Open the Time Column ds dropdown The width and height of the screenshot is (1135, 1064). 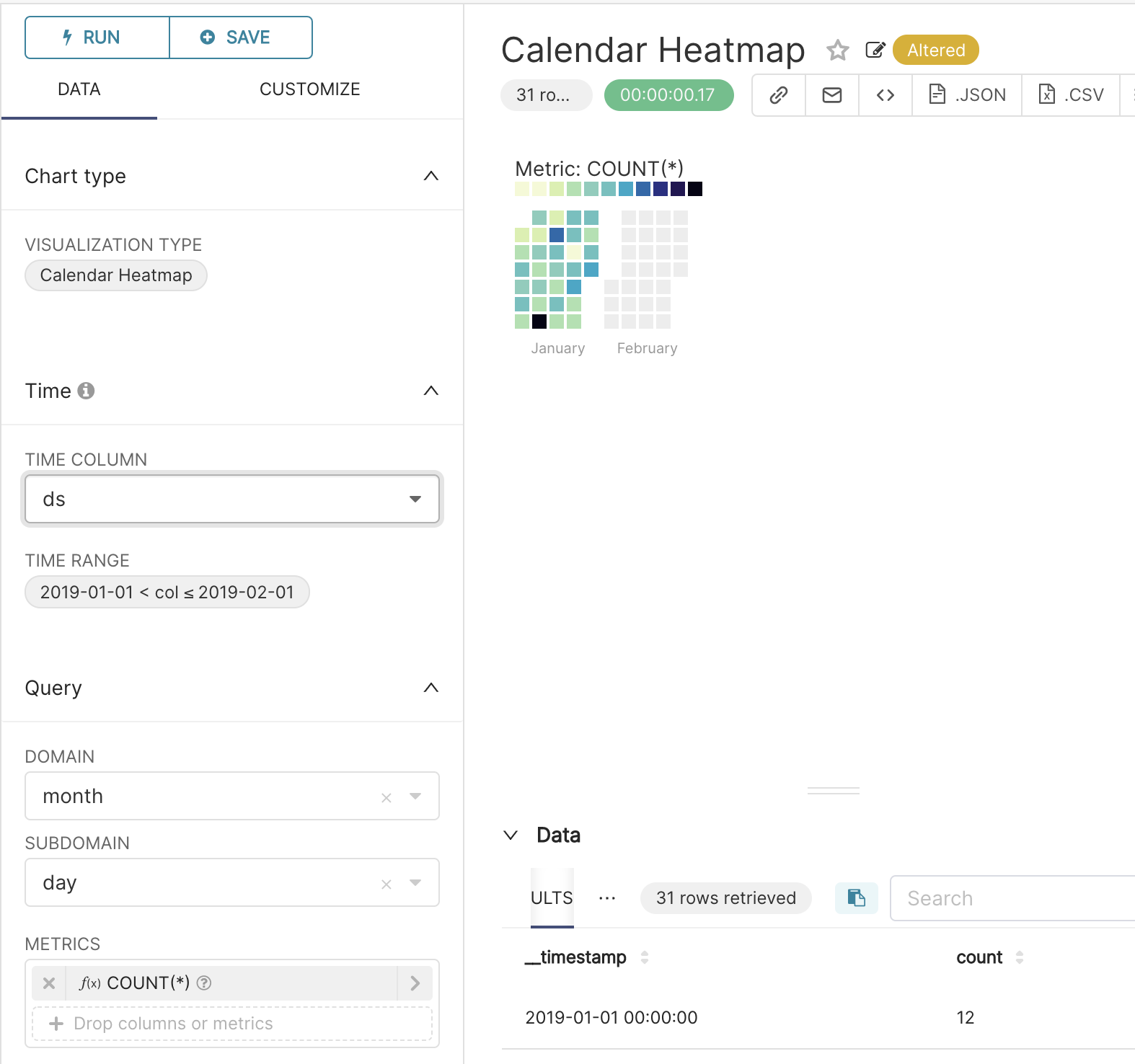(415, 499)
